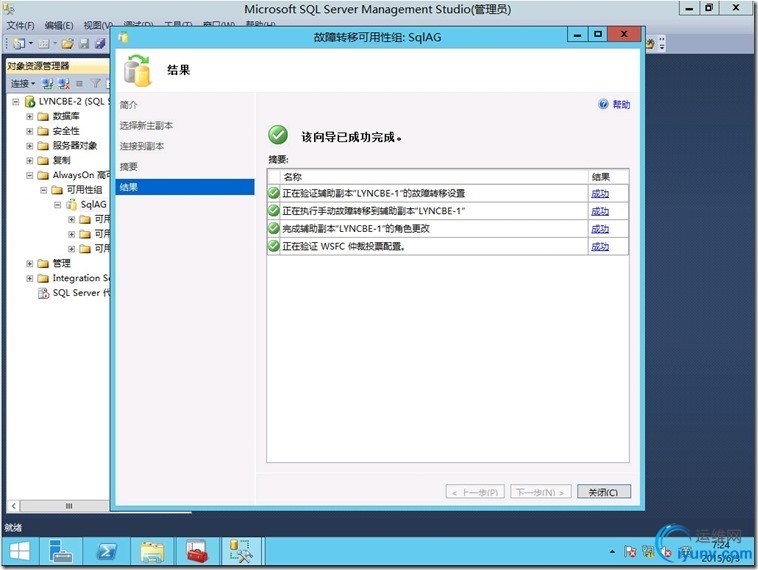Viewport: 758px width, 570px height.
Task: Expand the 管理 folder node
Action: [x=29, y=263]
